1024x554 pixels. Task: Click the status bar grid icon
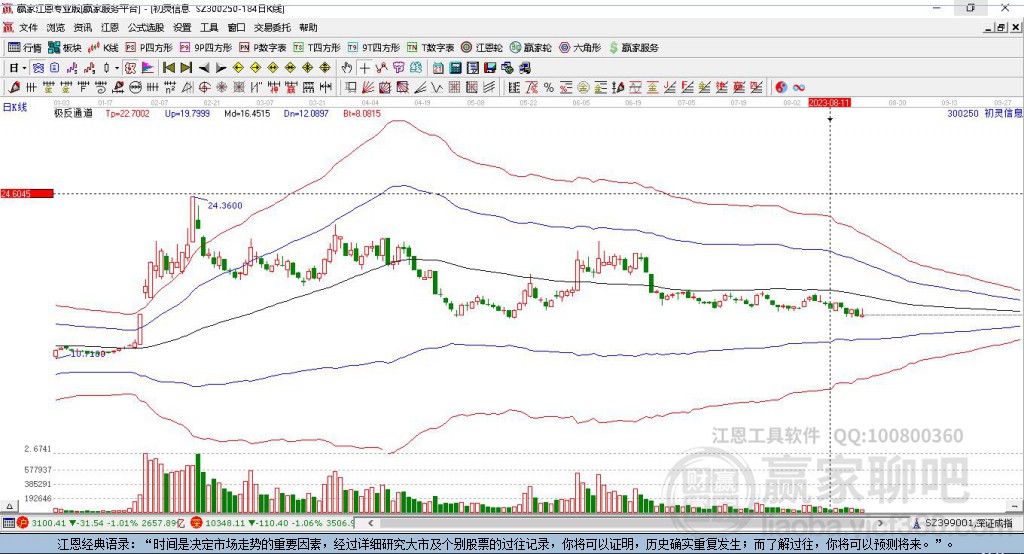pyautogui.click(x=8, y=523)
